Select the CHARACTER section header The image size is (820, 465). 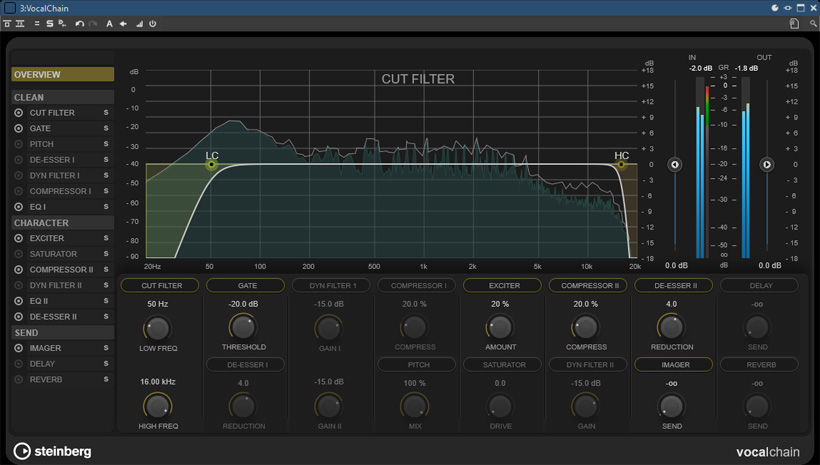(x=63, y=223)
